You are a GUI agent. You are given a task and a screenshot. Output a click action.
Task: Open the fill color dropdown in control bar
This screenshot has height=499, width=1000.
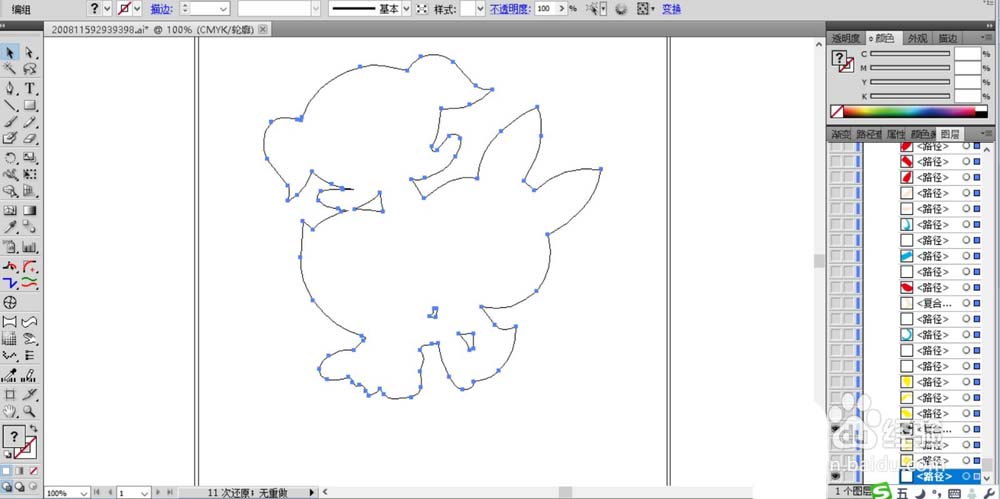click(107, 9)
